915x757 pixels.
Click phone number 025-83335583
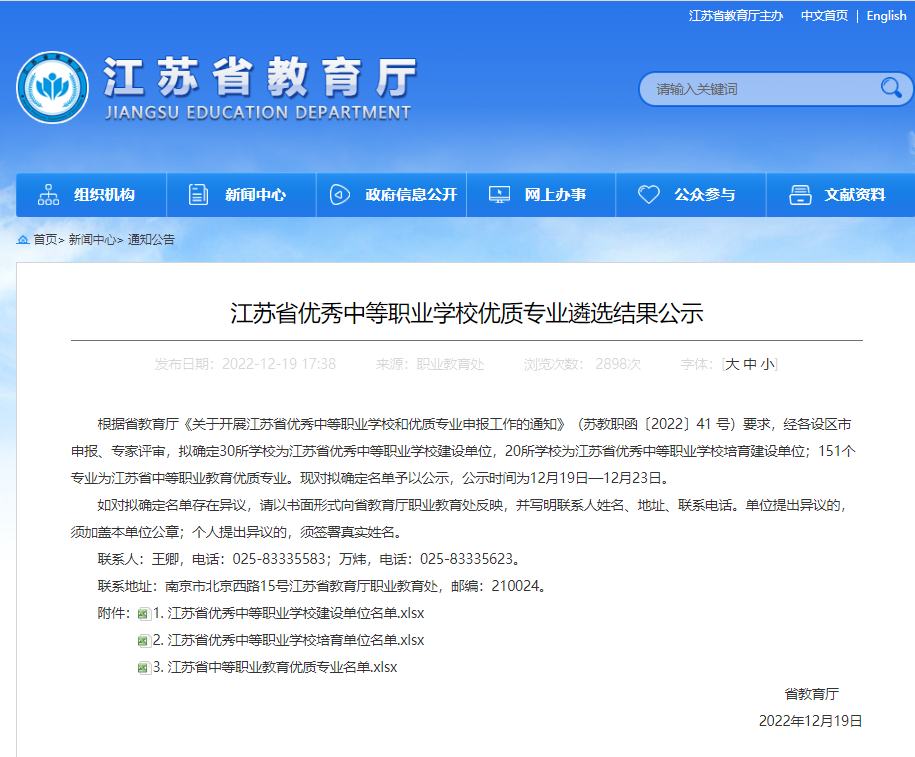[279, 559]
